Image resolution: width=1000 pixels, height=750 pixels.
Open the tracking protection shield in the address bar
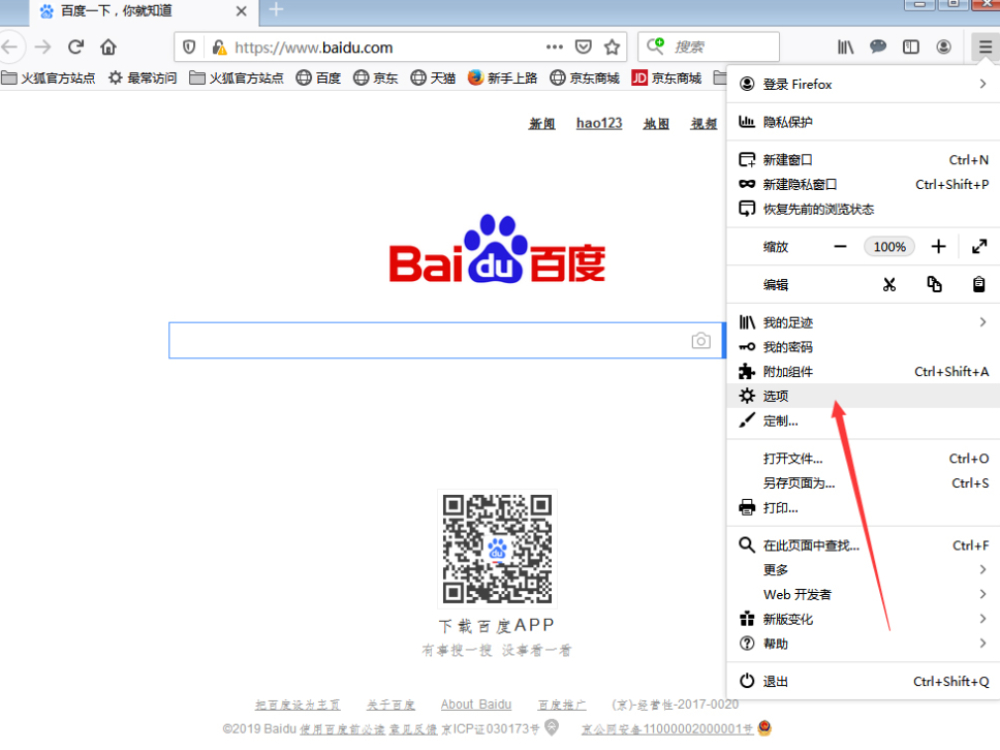pyautogui.click(x=189, y=47)
